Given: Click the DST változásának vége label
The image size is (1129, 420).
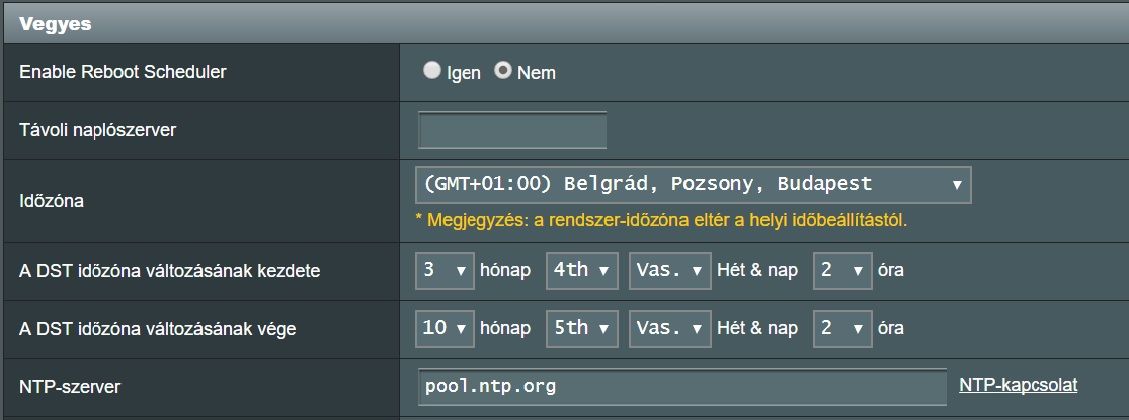Looking at the screenshot, I should point(158,328).
